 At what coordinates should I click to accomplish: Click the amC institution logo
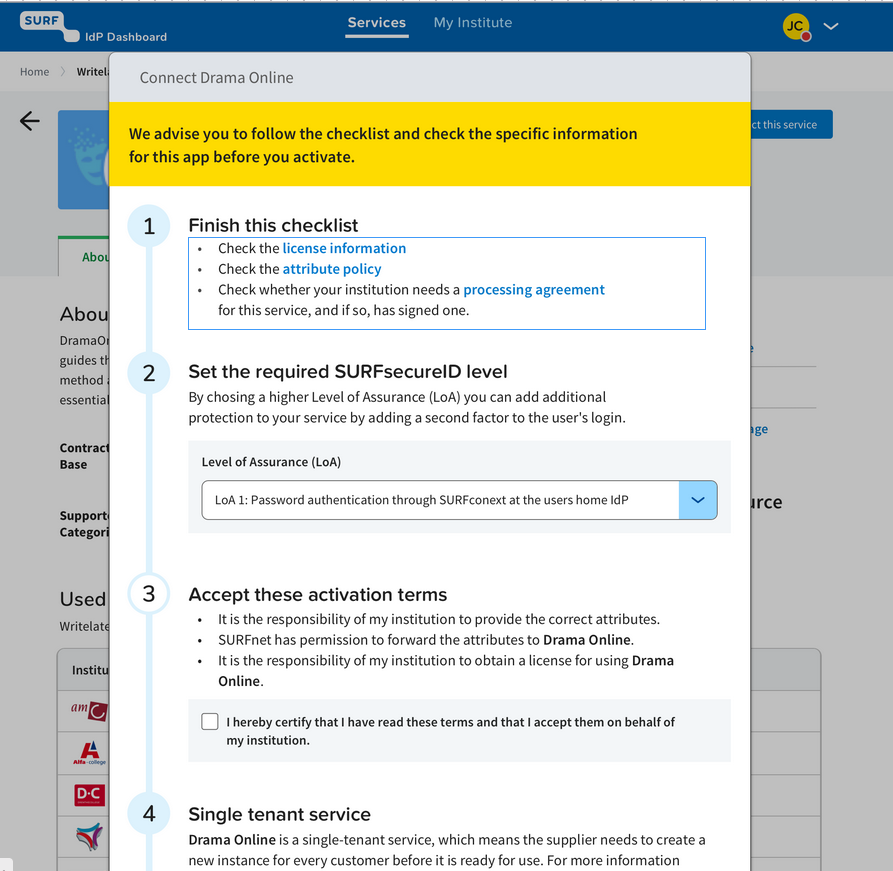click(89, 710)
